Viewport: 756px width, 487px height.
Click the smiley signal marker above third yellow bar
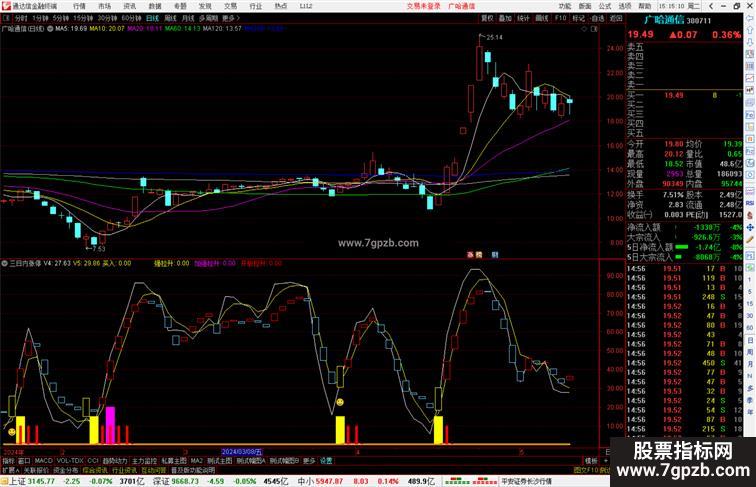[x=340, y=402]
